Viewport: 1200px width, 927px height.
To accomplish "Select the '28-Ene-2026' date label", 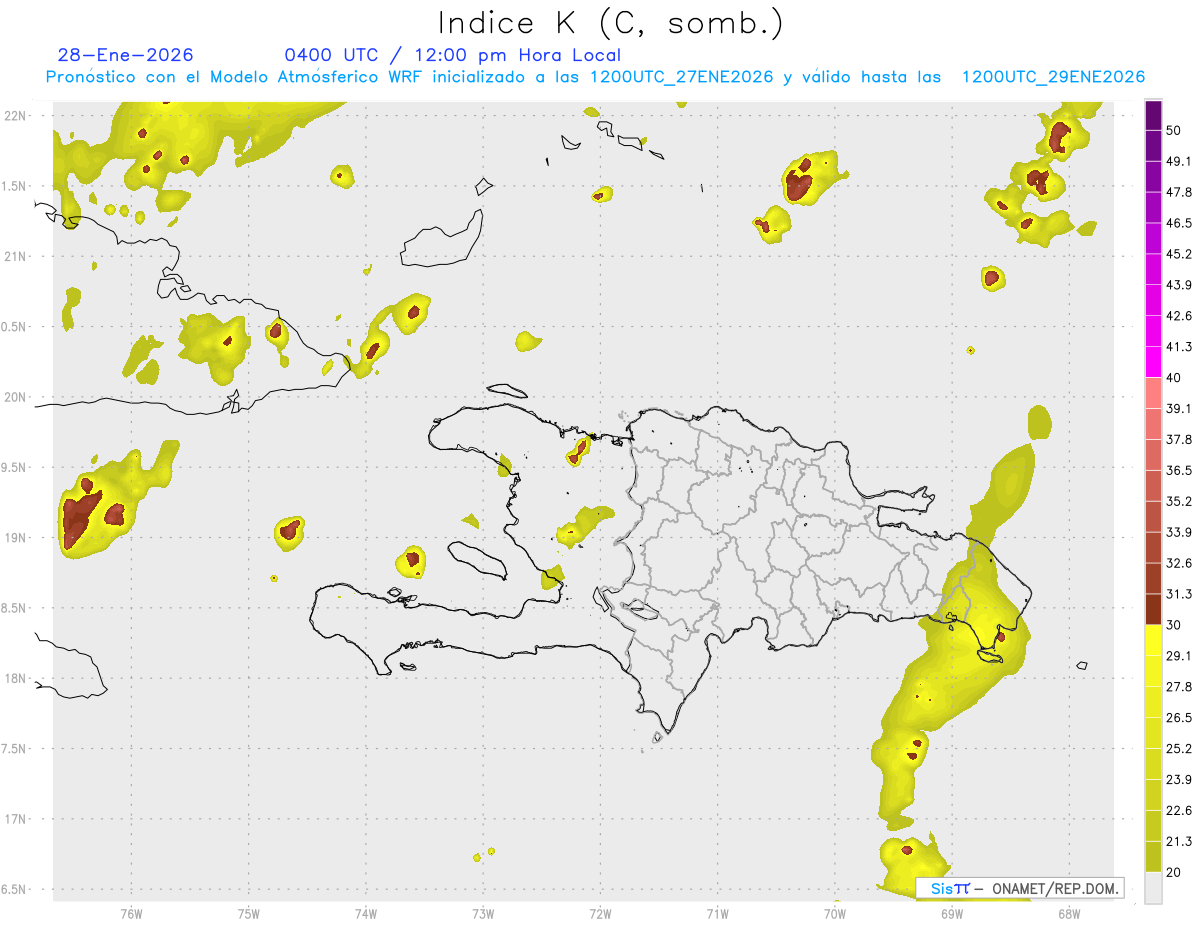I will (125, 55).
